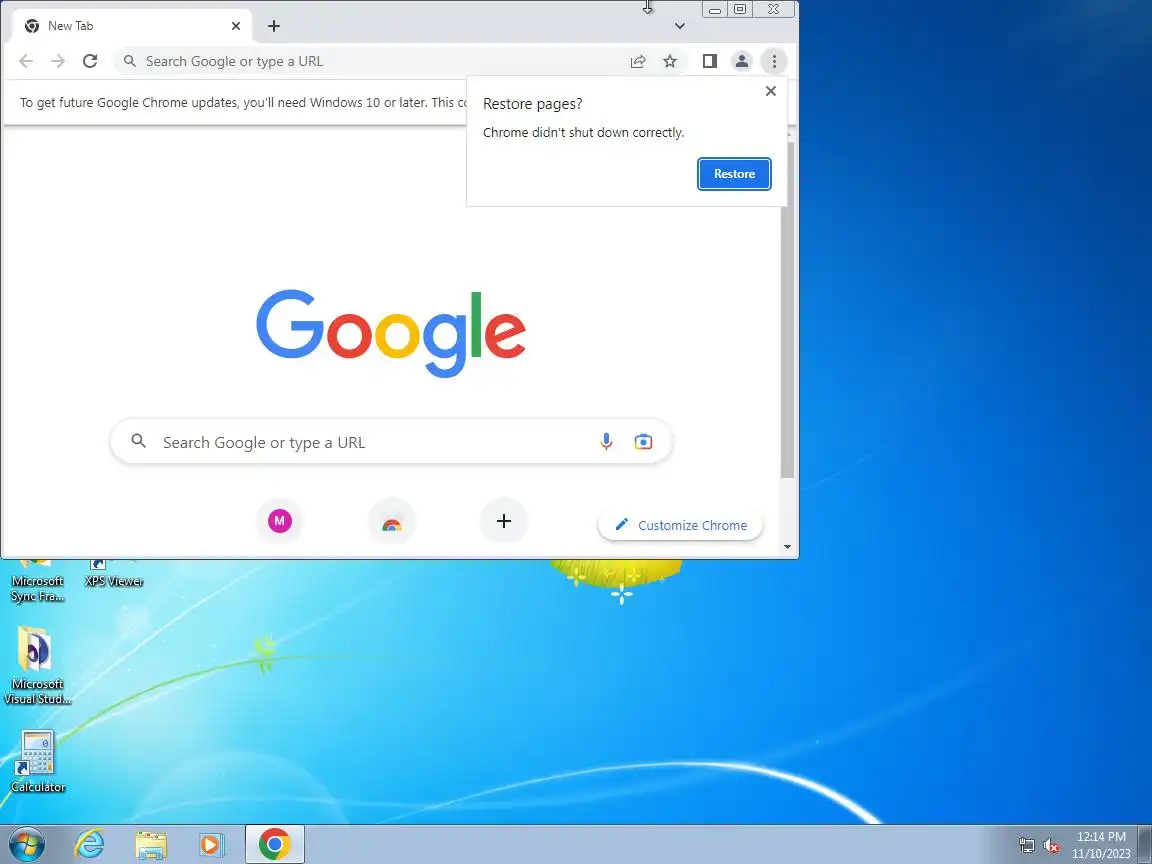Close the New Tab tab

236,26
